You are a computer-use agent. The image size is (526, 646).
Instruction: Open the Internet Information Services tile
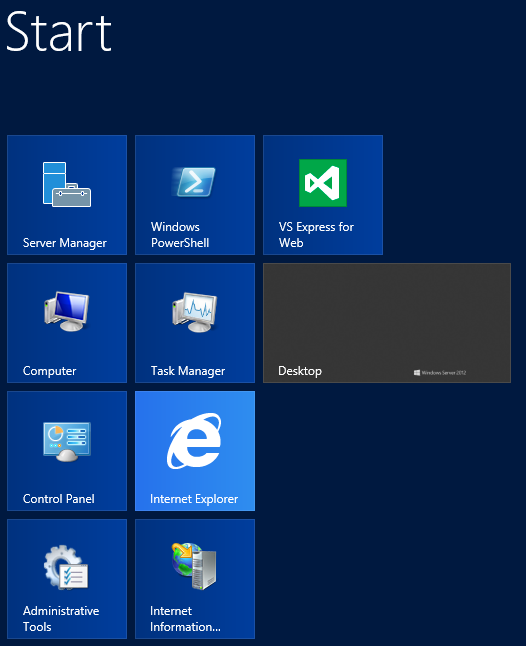coord(195,579)
